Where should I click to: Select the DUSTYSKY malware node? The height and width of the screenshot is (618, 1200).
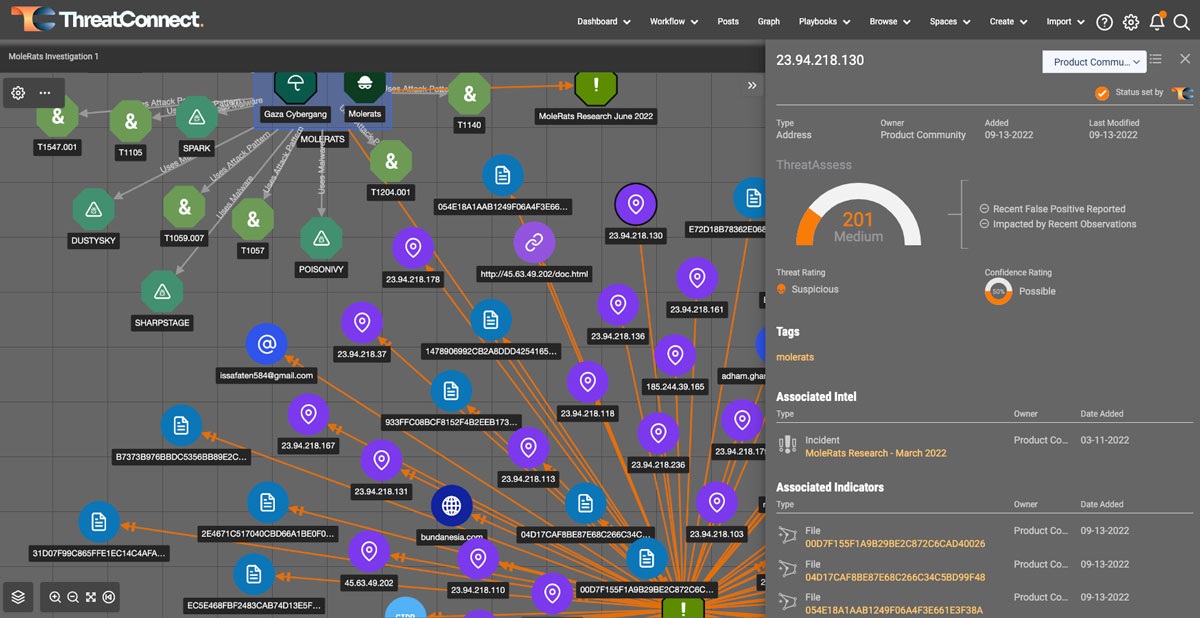pyautogui.click(x=94, y=209)
